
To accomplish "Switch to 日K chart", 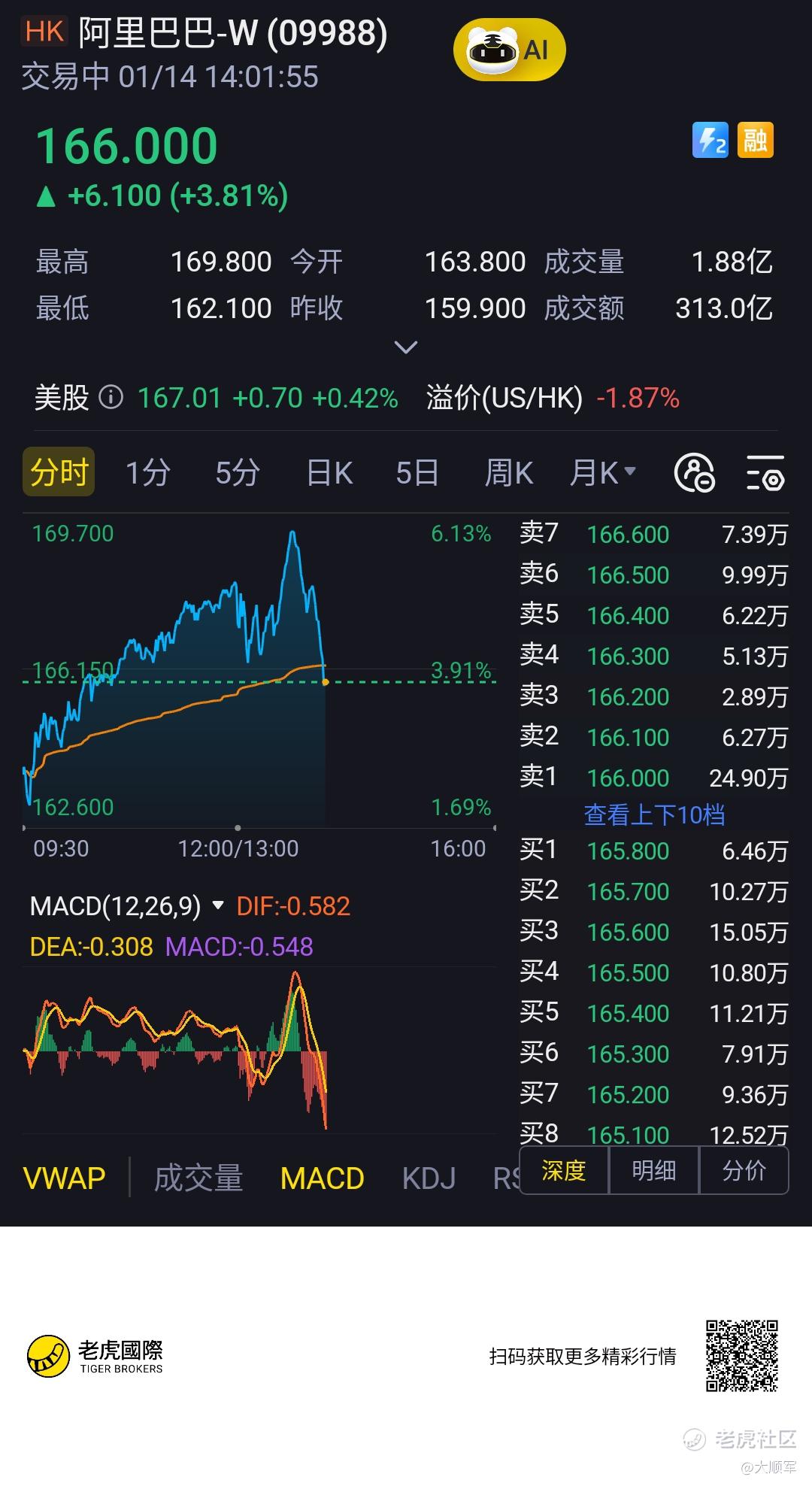I will pyautogui.click(x=329, y=473).
